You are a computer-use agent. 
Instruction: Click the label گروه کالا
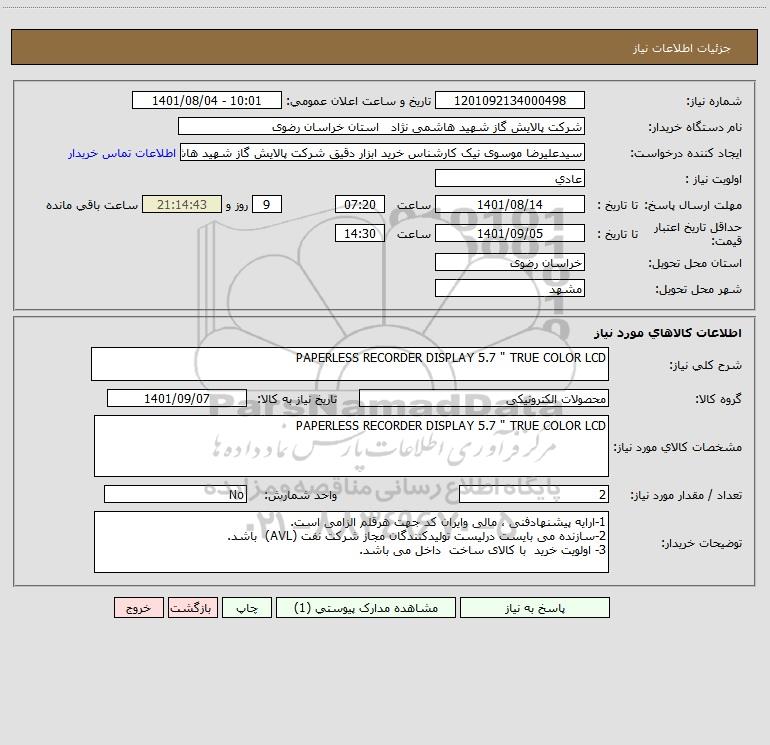pos(718,399)
